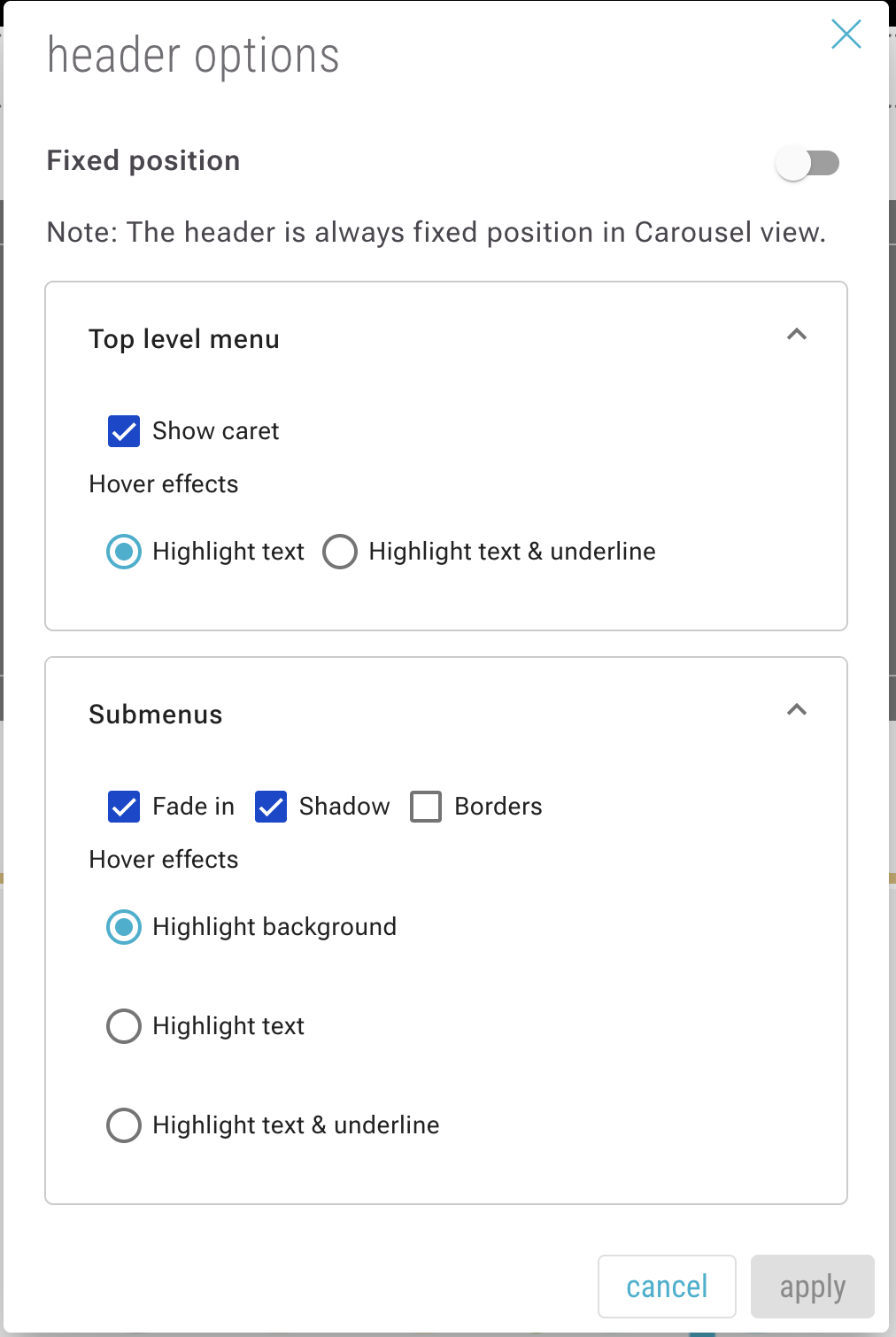
Task: Toggle the Fixed position switch
Action: (x=807, y=163)
